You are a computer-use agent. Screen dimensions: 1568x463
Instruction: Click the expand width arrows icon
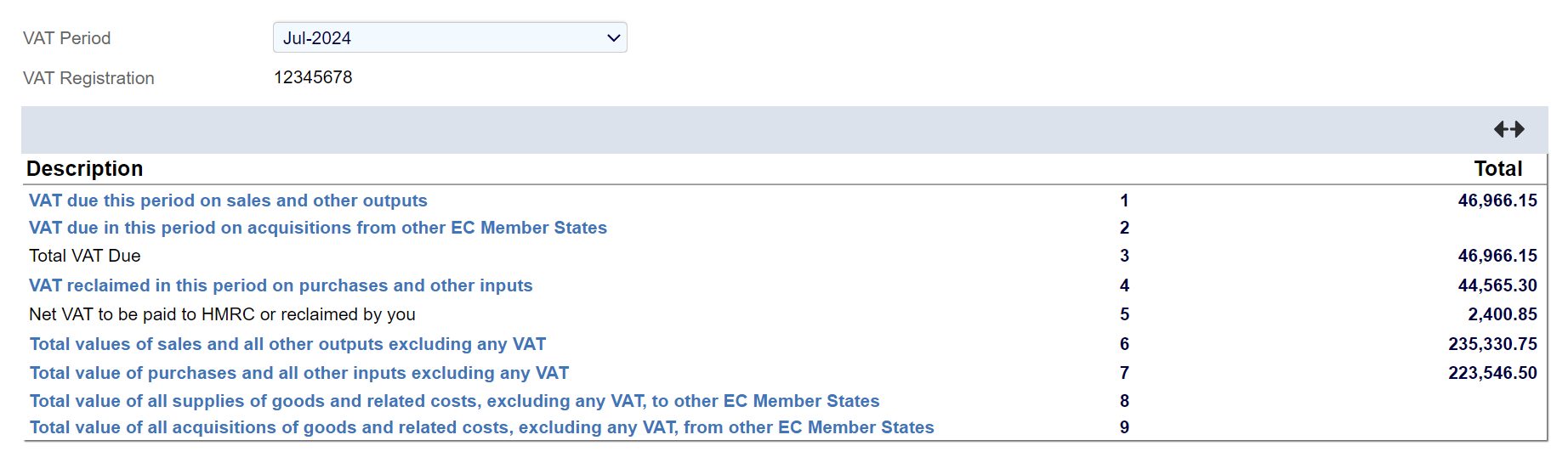(1508, 129)
